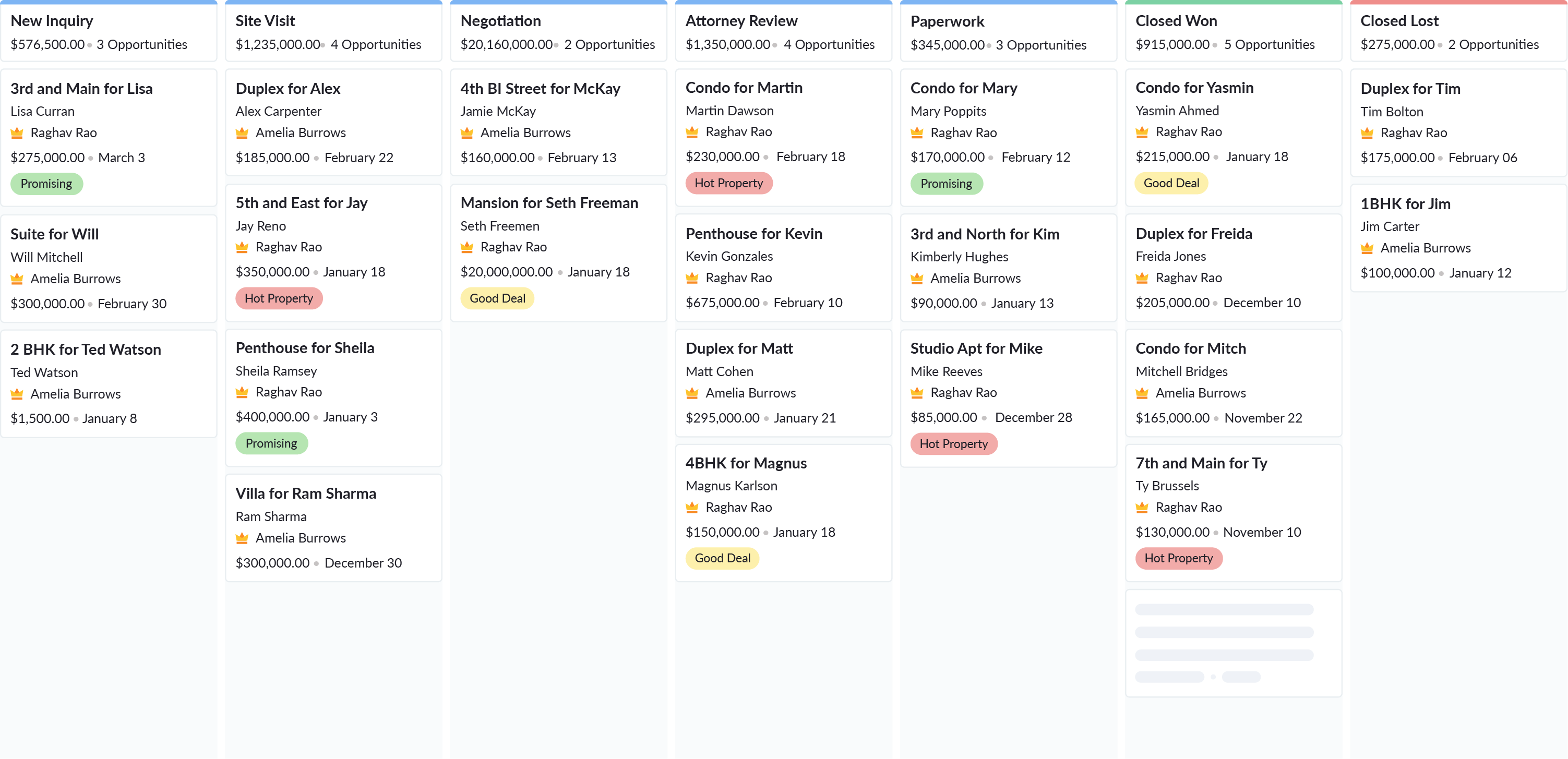The height and width of the screenshot is (759, 1568).
Task: Click Promising tag on Condo for Mary
Action: point(945,184)
